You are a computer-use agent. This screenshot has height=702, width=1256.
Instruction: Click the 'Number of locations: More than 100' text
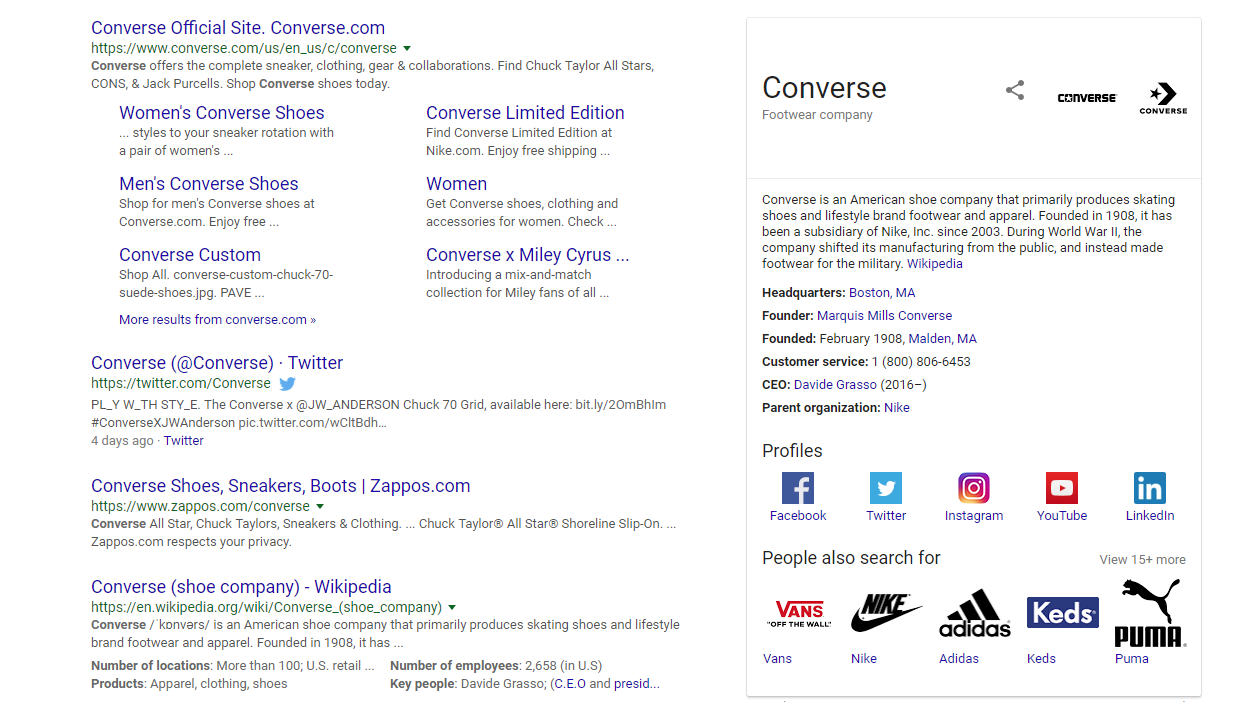233,666
